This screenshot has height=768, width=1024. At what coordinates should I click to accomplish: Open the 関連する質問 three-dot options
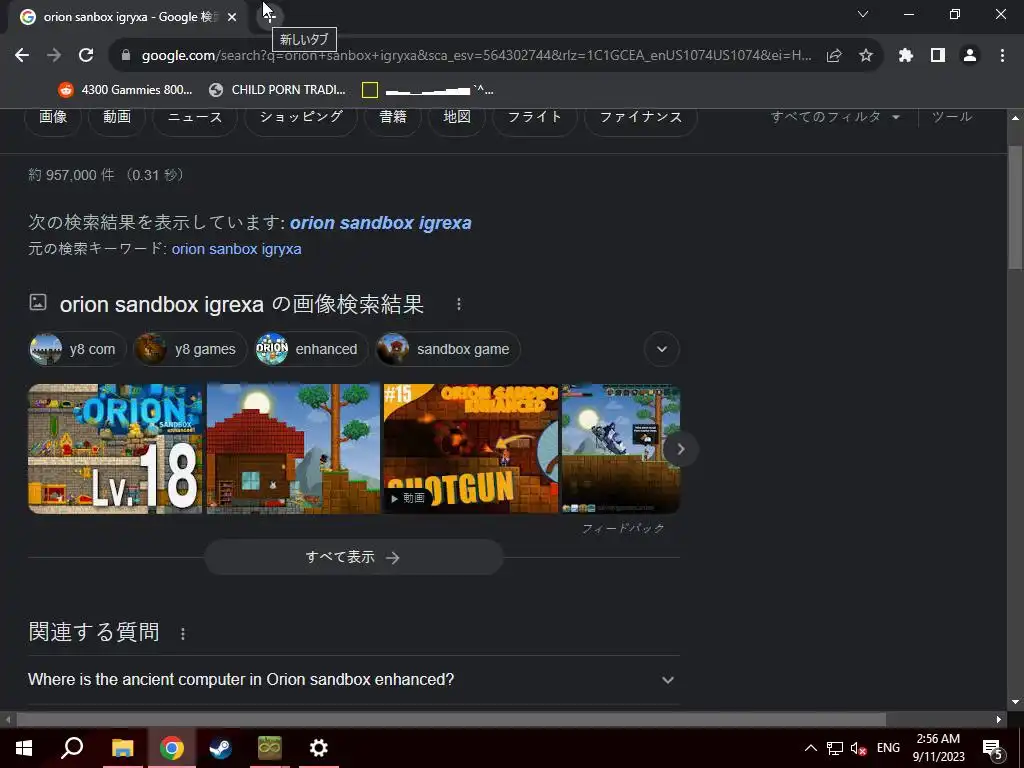[x=183, y=633]
